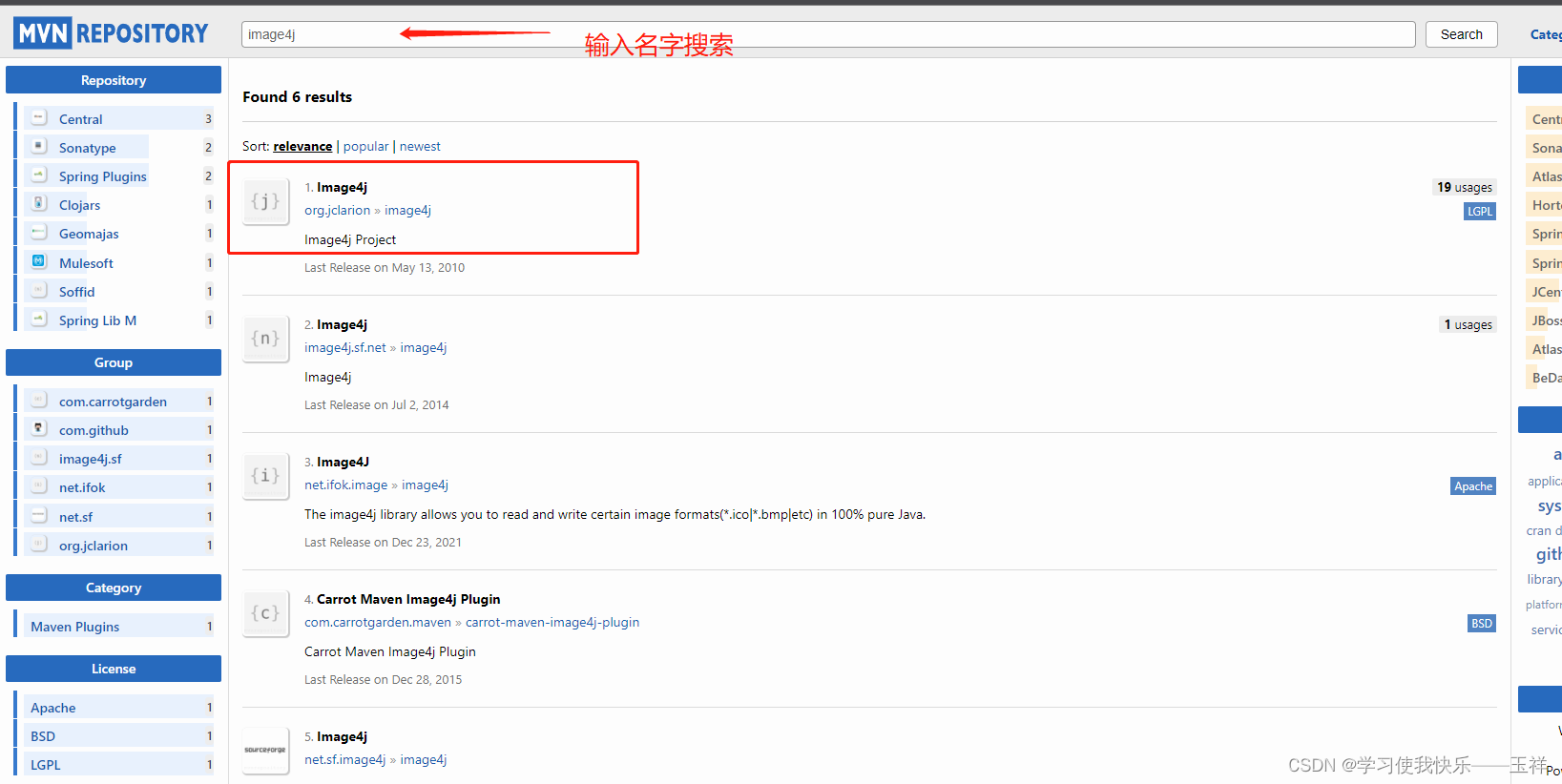1562x784 pixels.
Task: Filter by Central repository link
Action: 81,119
